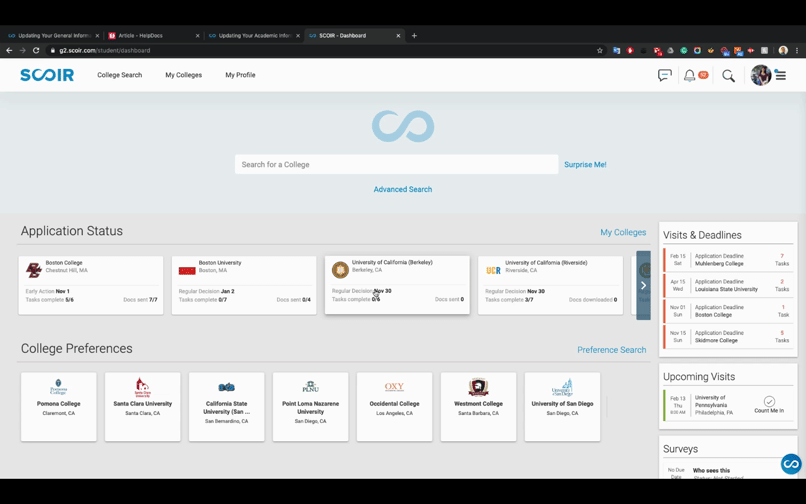Click the Westmont College shield logo

[x=478, y=387]
